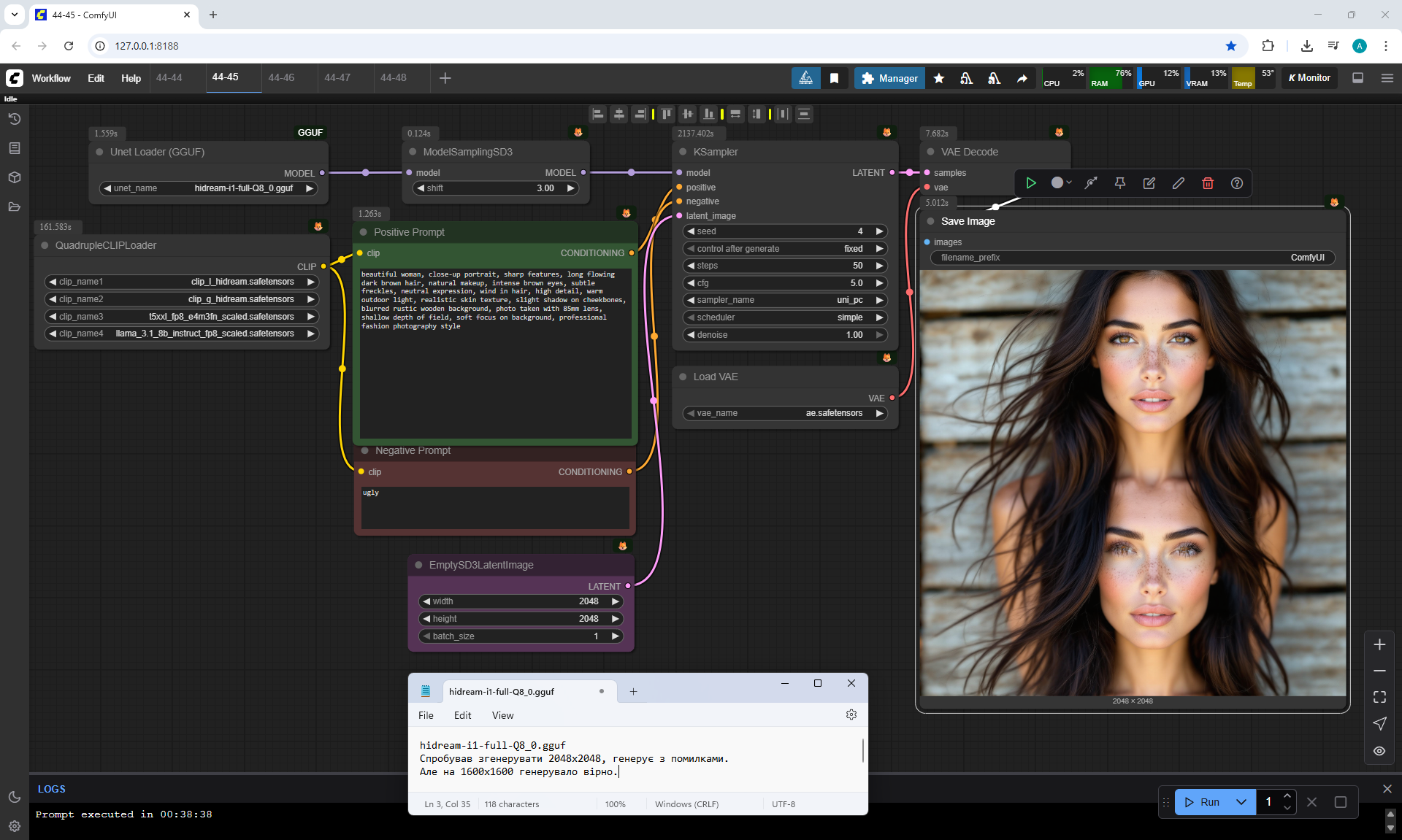Click the generated portrait image preview
The image size is (1402, 840).
coord(1132,482)
